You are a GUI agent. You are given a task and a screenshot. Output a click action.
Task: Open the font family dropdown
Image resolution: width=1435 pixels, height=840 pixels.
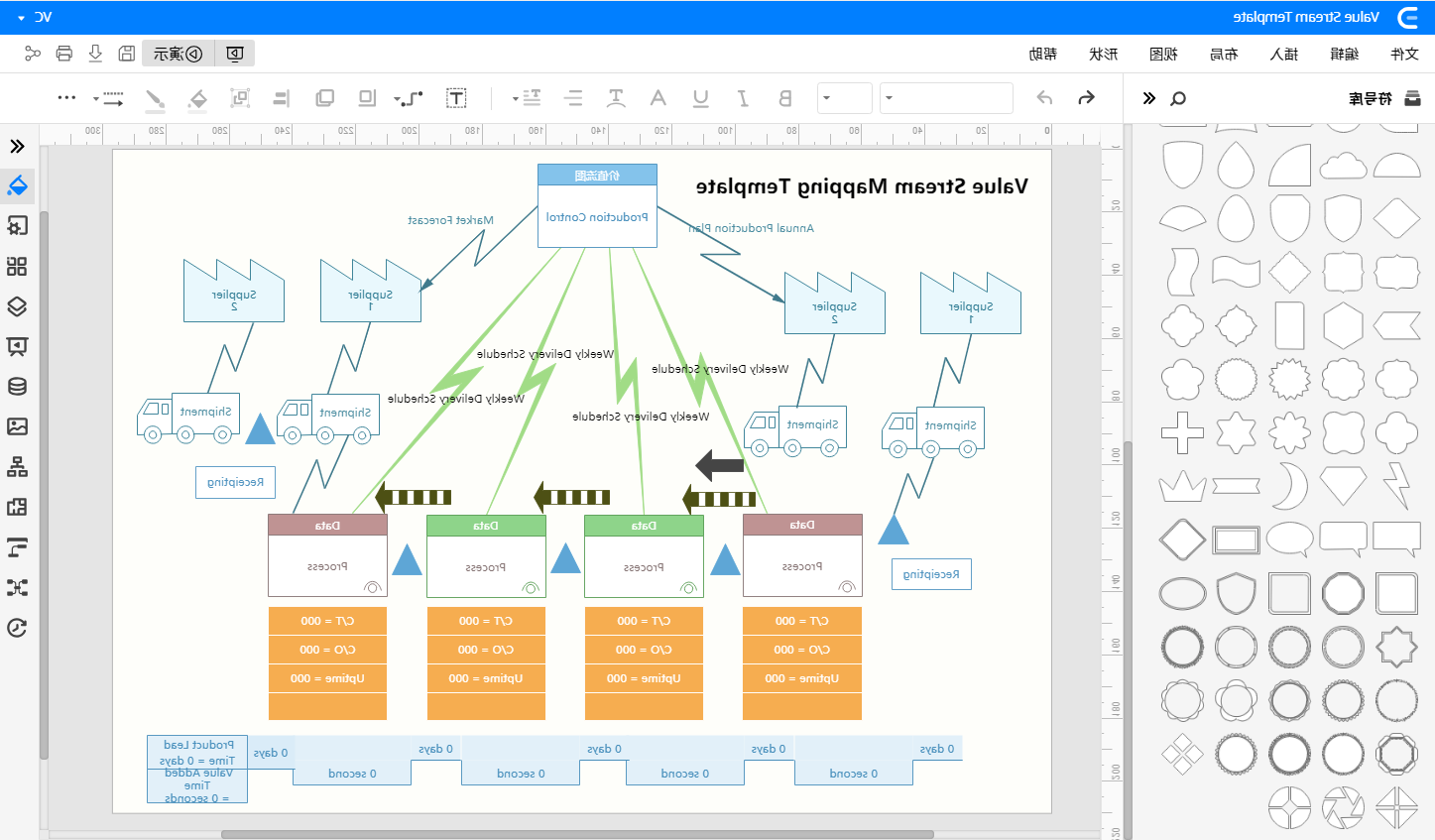pyautogui.click(x=946, y=98)
